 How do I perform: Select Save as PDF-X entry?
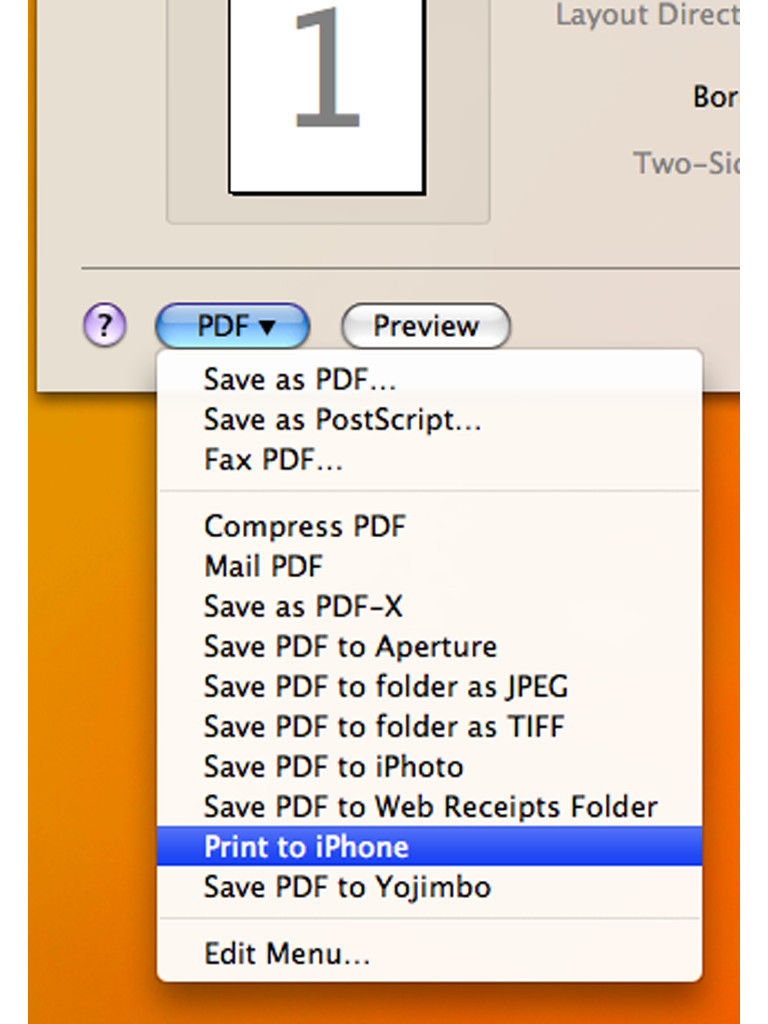[x=430, y=607]
